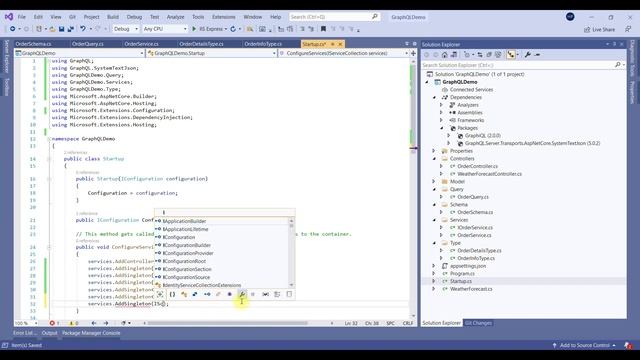Toggle the classes filter in IntelliSense

point(184,294)
